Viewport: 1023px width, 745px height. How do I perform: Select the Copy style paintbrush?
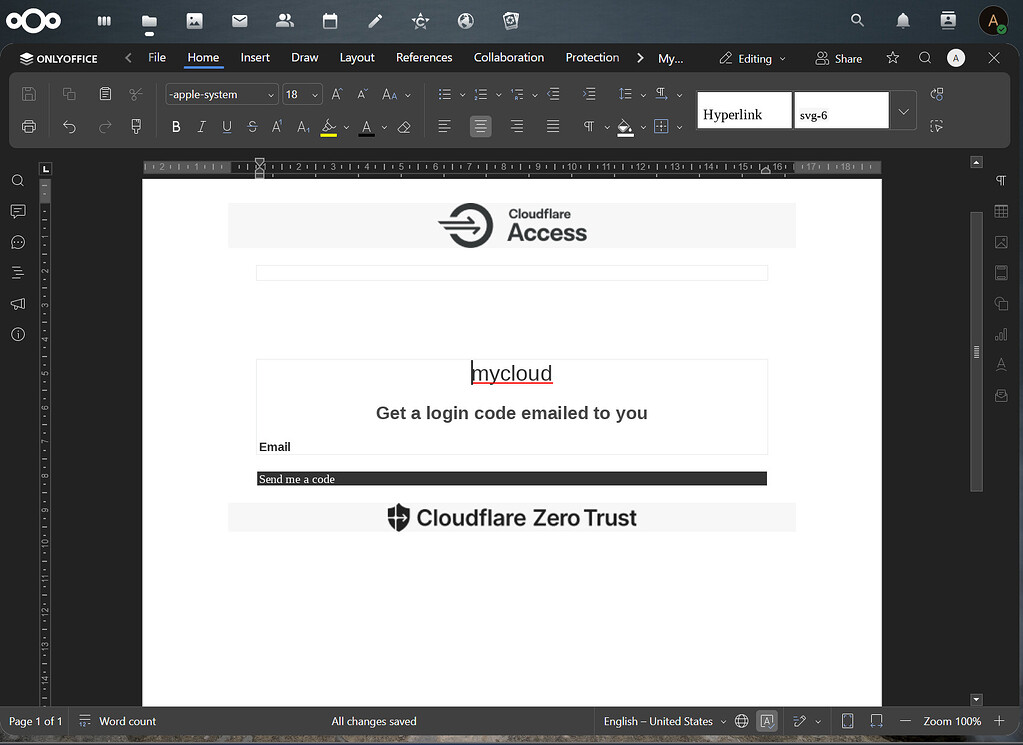pos(136,127)
